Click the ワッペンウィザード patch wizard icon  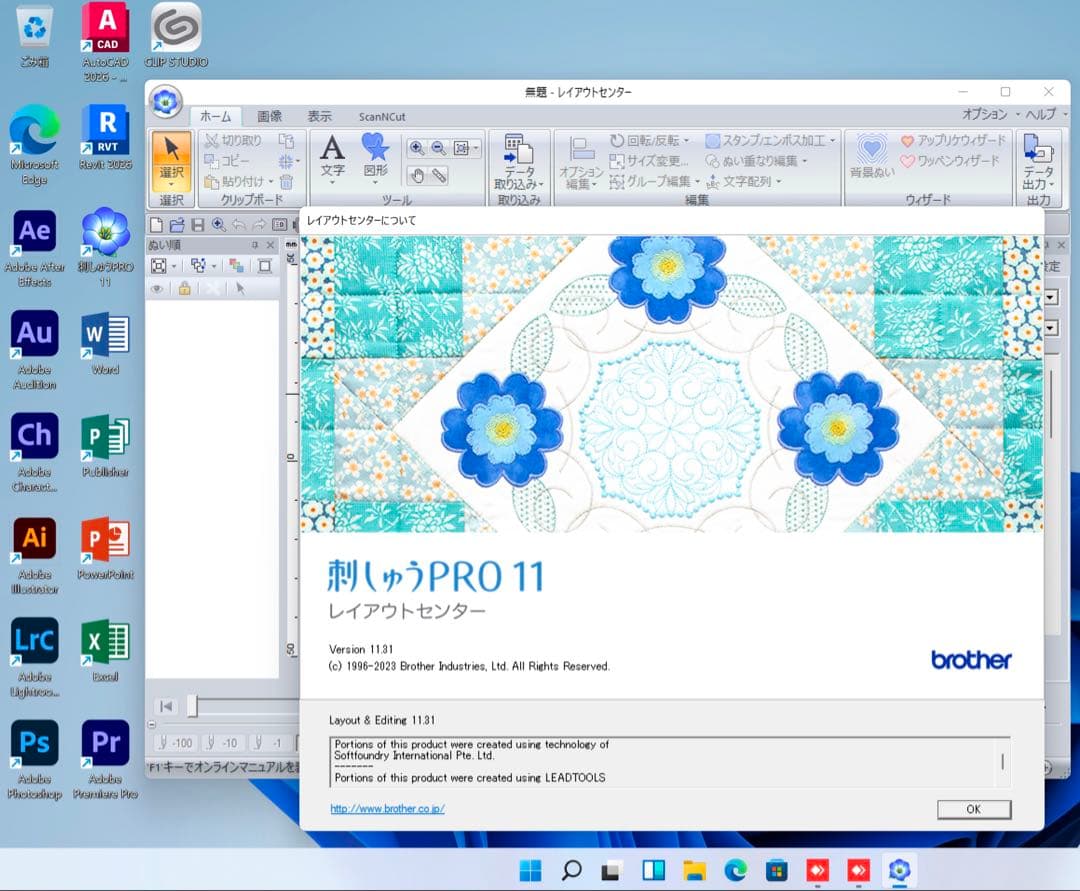pyautogui.click(x=957, y=162)
